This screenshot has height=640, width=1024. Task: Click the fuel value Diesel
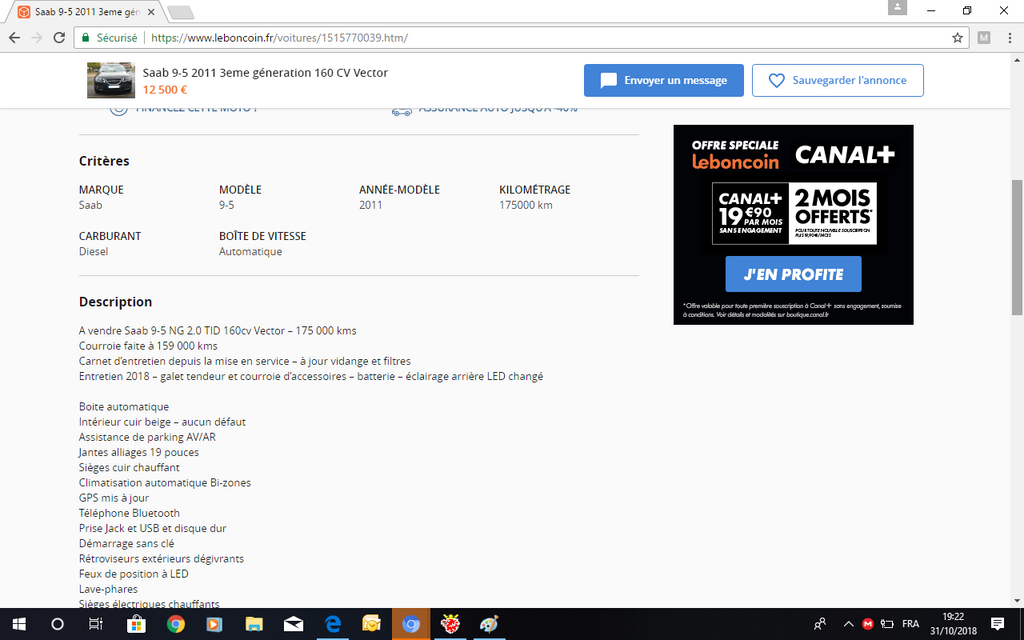[93, 251]
